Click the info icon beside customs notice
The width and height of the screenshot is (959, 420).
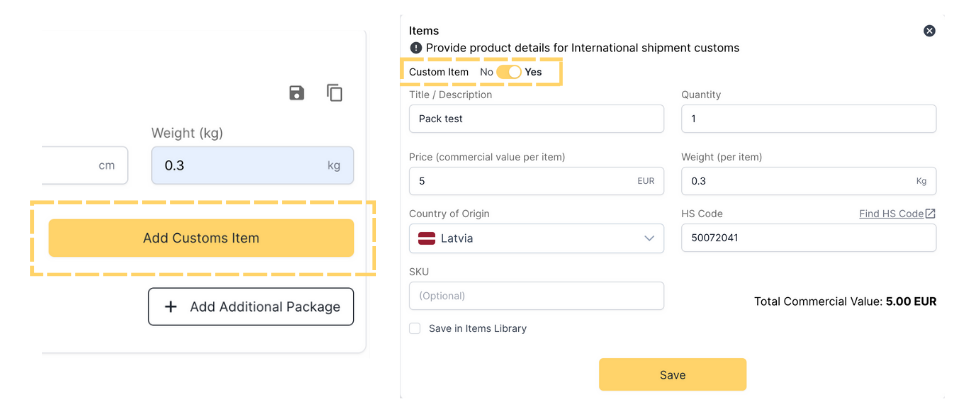(x=416, y=48)
